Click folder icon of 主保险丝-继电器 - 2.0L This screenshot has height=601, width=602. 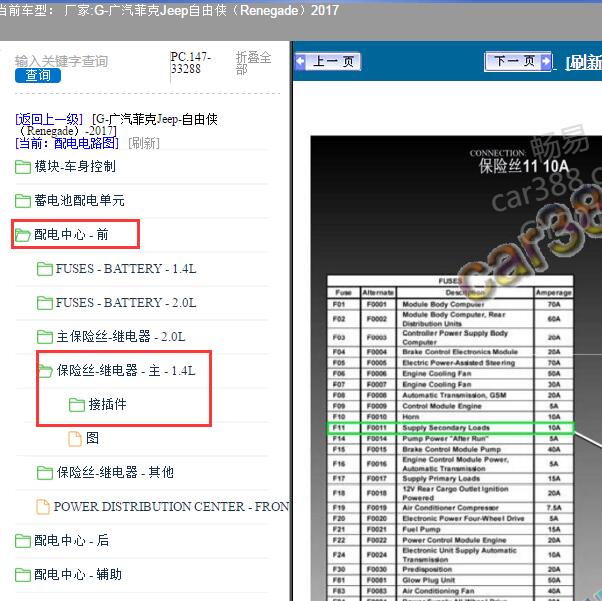pos(45,337)
